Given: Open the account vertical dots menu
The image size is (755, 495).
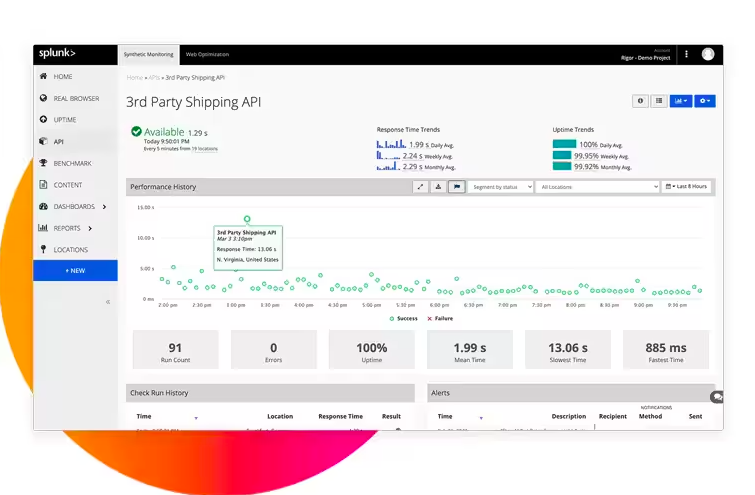Looking at the screenshot, I should point(686,54).
